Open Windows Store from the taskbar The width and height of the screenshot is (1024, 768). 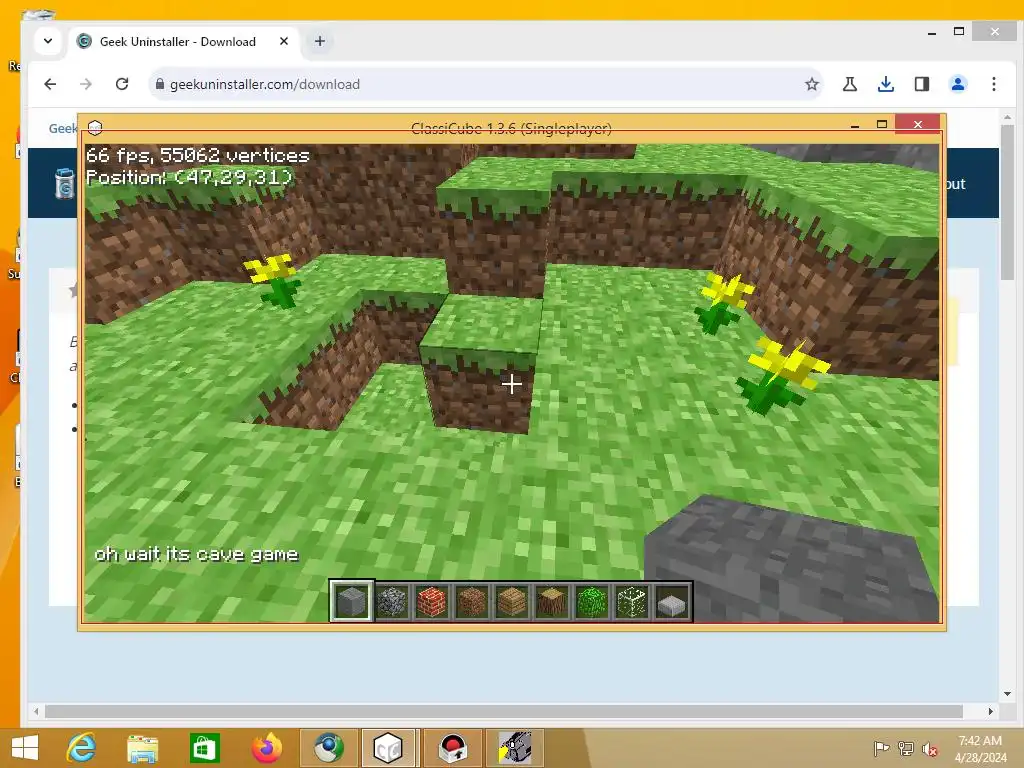(x=204, y=748)
